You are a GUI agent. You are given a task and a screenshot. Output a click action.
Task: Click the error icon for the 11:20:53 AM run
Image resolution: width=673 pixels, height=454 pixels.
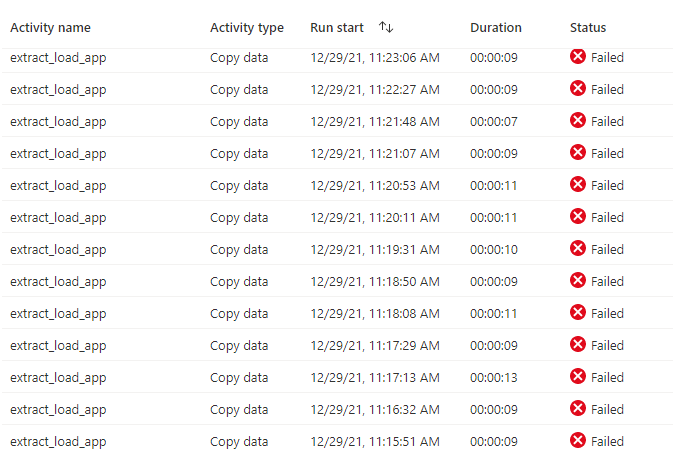click(578, 184)
